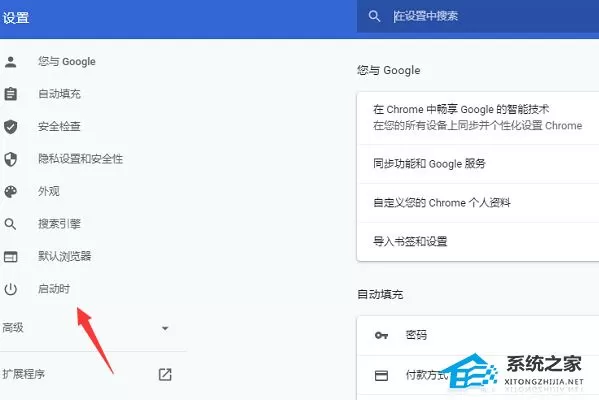
Task: Click the person icon beside 您与 Google
Action: point(11,62)
